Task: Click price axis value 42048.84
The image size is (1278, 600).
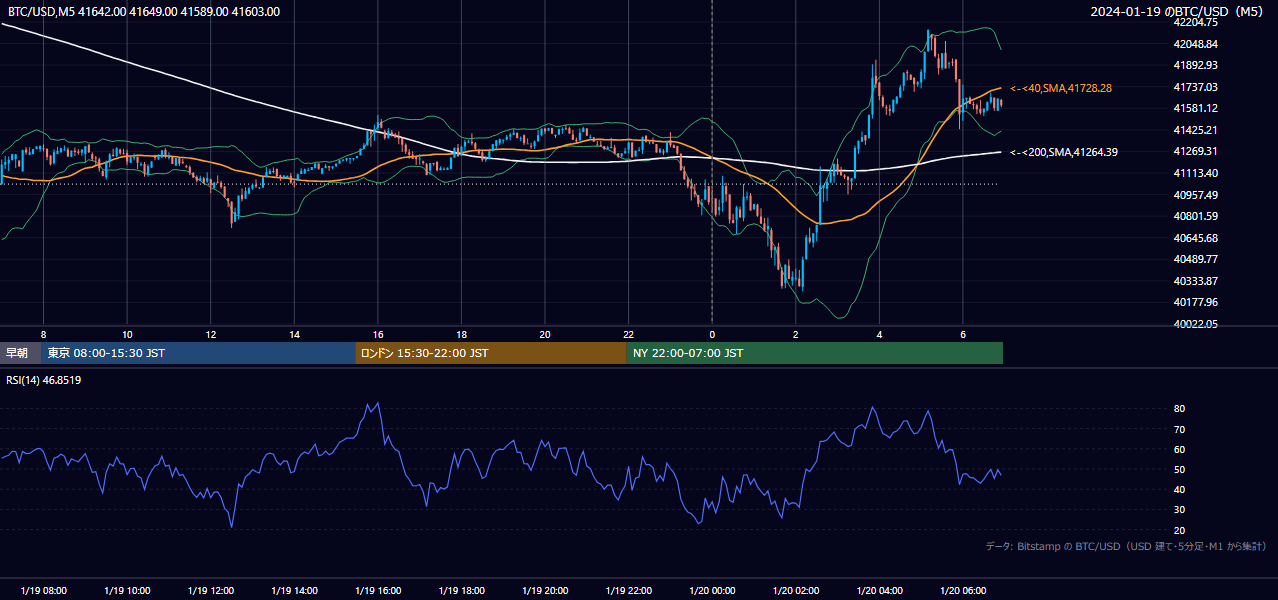Action: pos(1196,44)
